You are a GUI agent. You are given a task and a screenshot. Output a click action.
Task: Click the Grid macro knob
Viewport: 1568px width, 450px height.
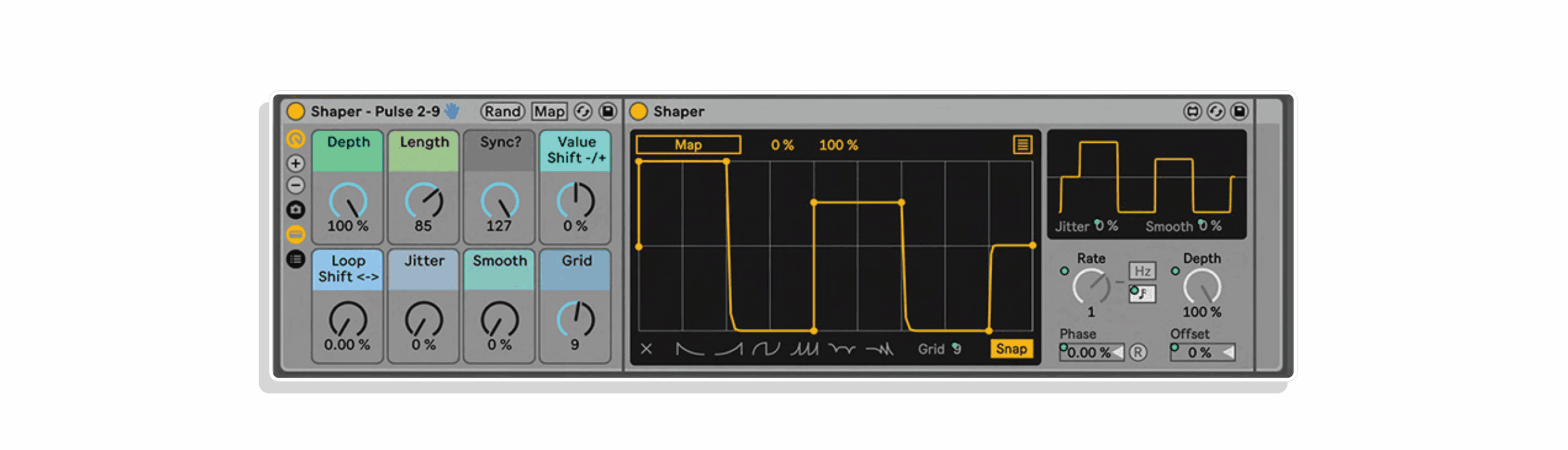point(575,319)
